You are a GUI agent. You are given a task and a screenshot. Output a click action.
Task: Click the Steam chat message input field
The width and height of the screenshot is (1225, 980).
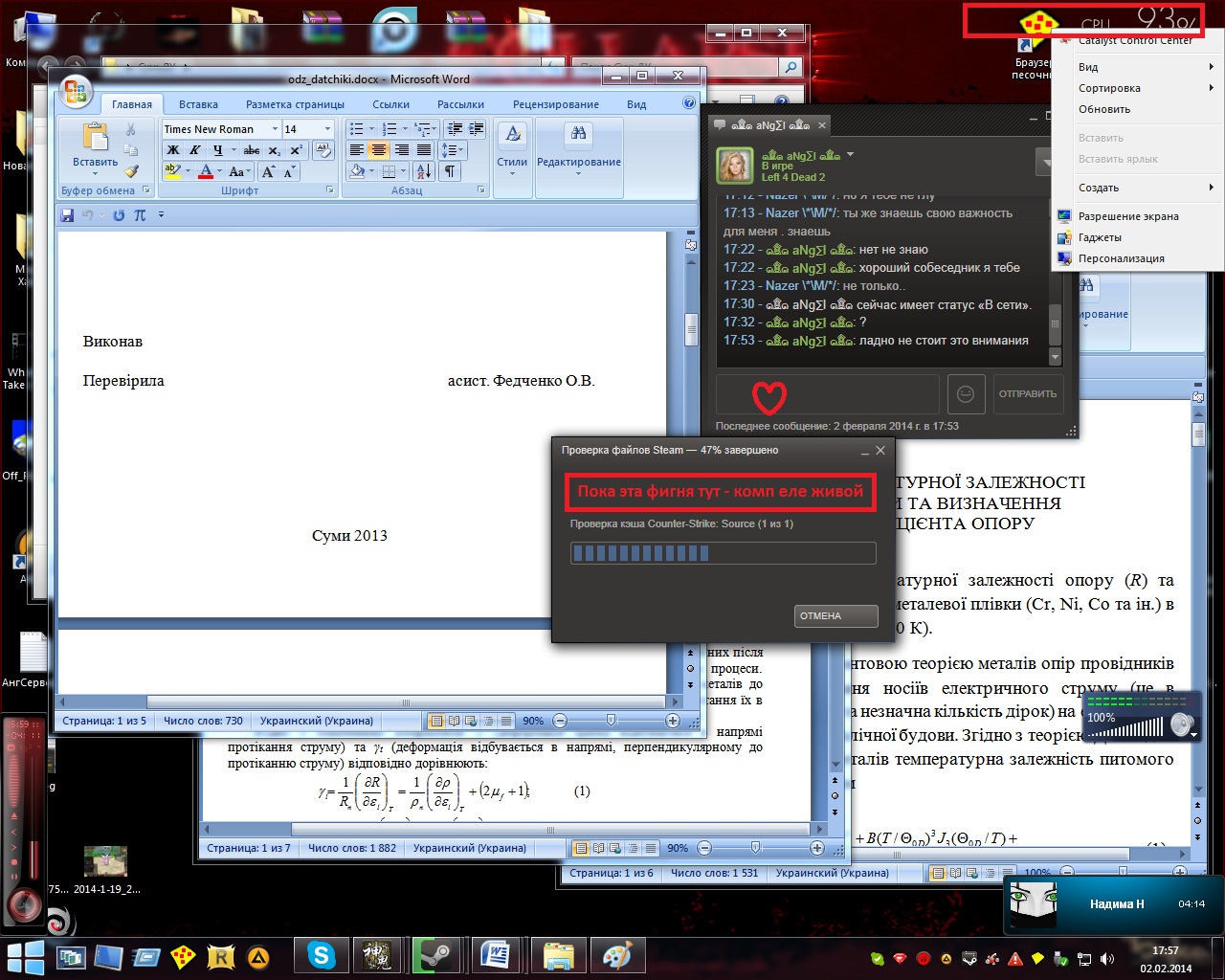[x=827, y=393]
